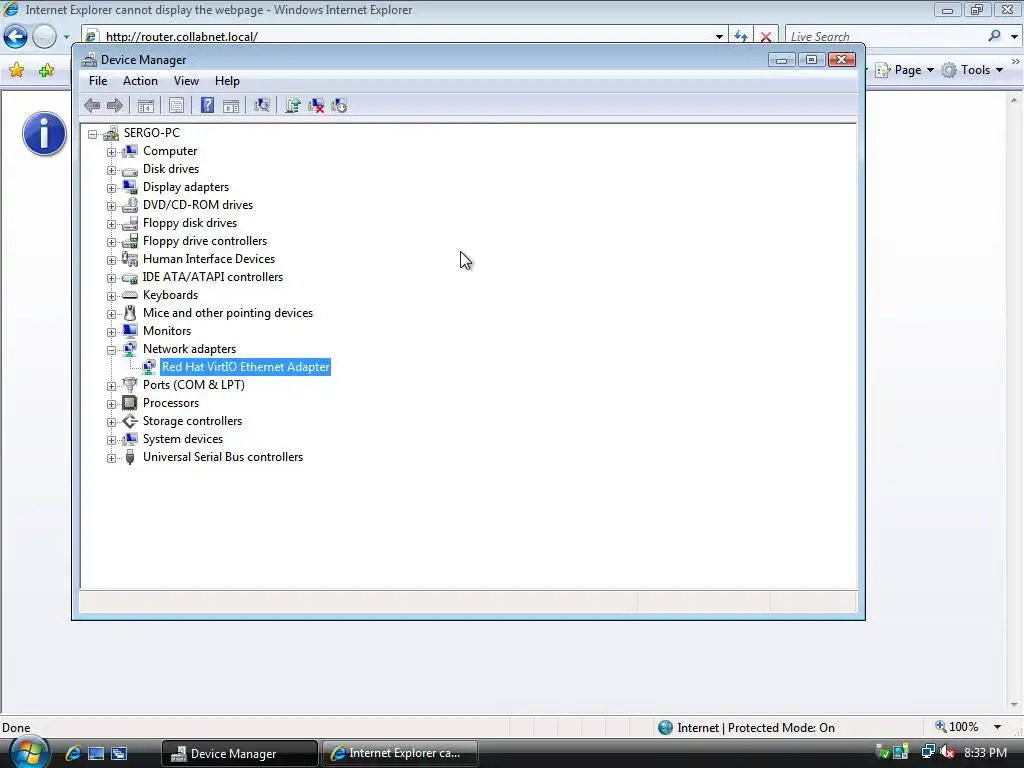Open the Properties toolbar icon in Device Manager
The height and width of the screenshot is (768, 1024).
click(176, 105)
